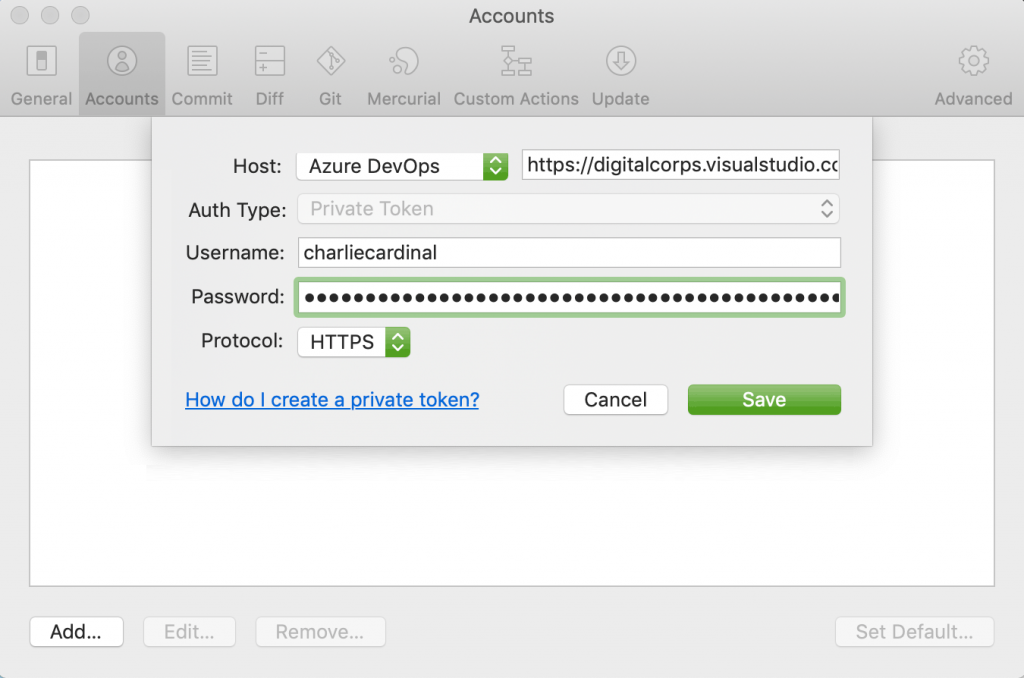
Task: Open the Auth Type dropdown
Action: tap(568, 209)
